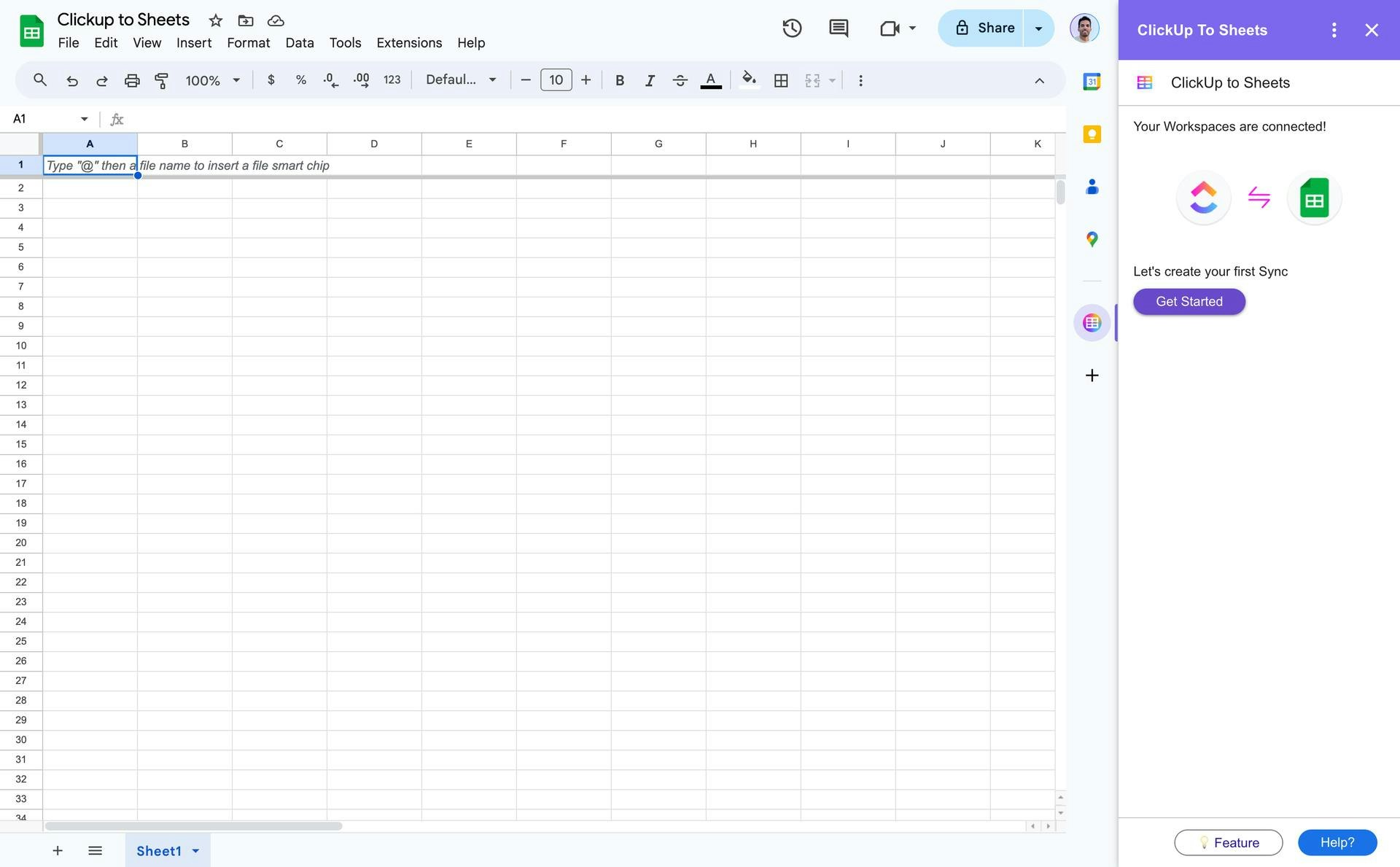1400x867 pixels.
Task: Select the Paint format roller icon
Action: pyautogui.click(x=162, y=80)
